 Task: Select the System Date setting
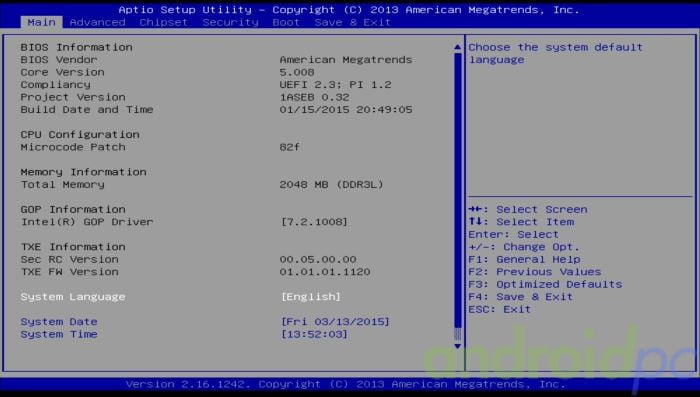coord(59,322)
